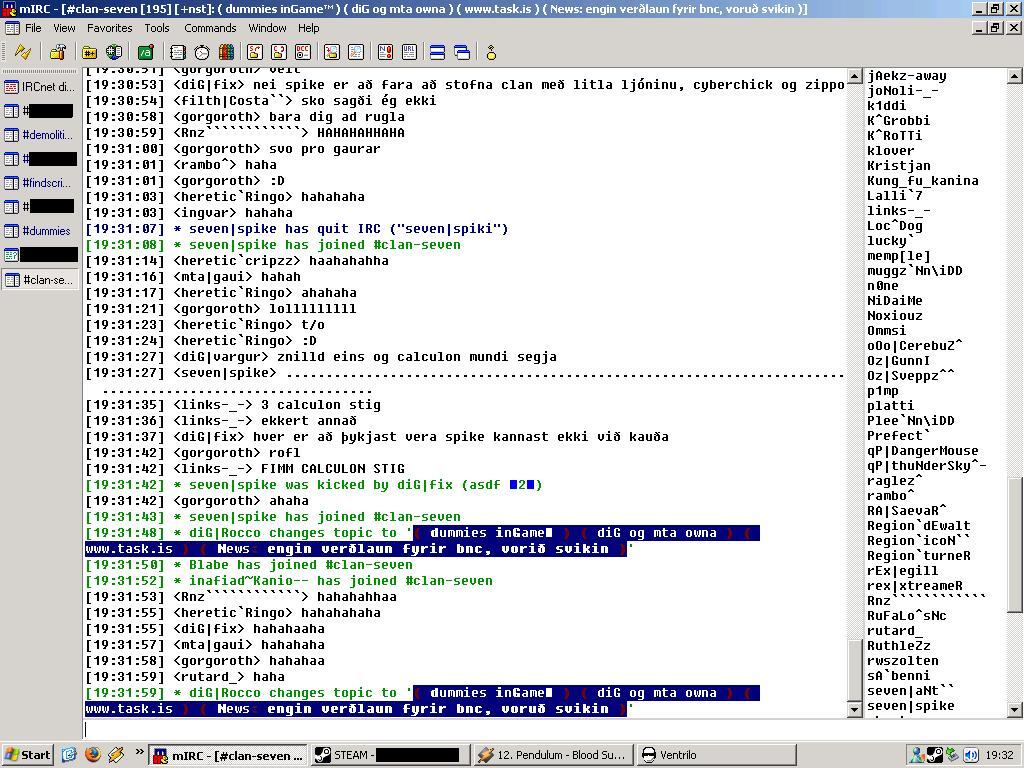Open the Channels Folder toolbar icon

point(89,52)
